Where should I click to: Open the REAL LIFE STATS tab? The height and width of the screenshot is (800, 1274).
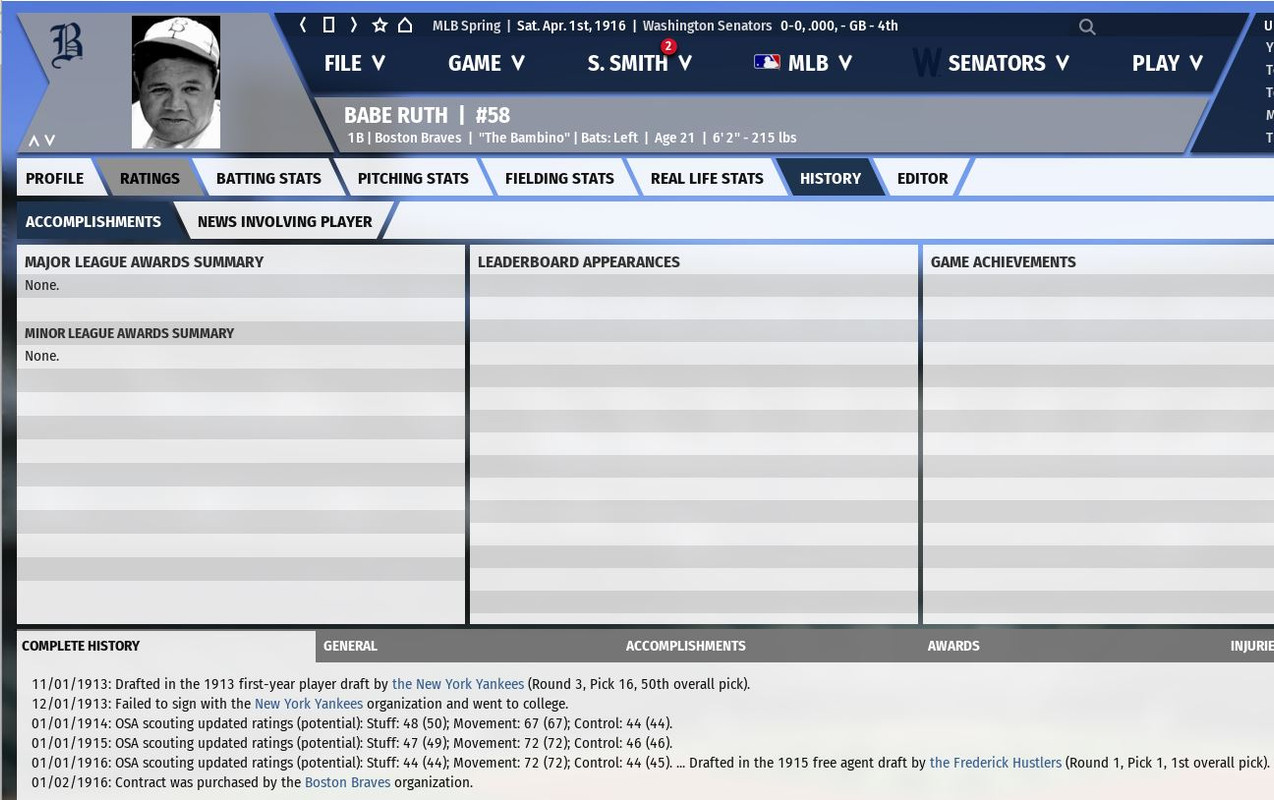[x=707, y=178]
